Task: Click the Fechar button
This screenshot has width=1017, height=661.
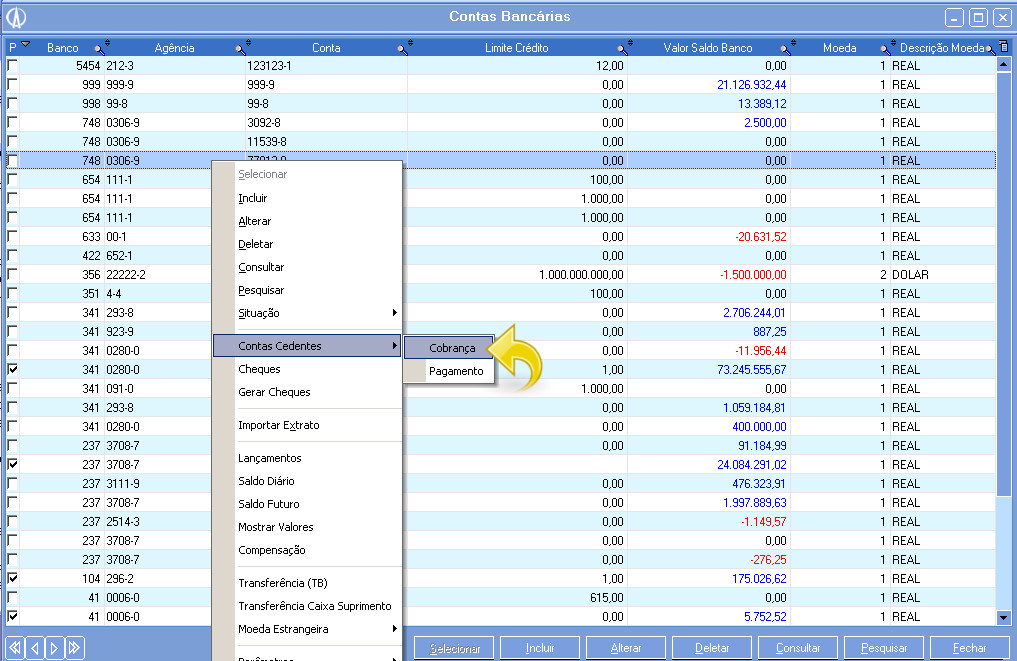Action: [x=970, y=648]
